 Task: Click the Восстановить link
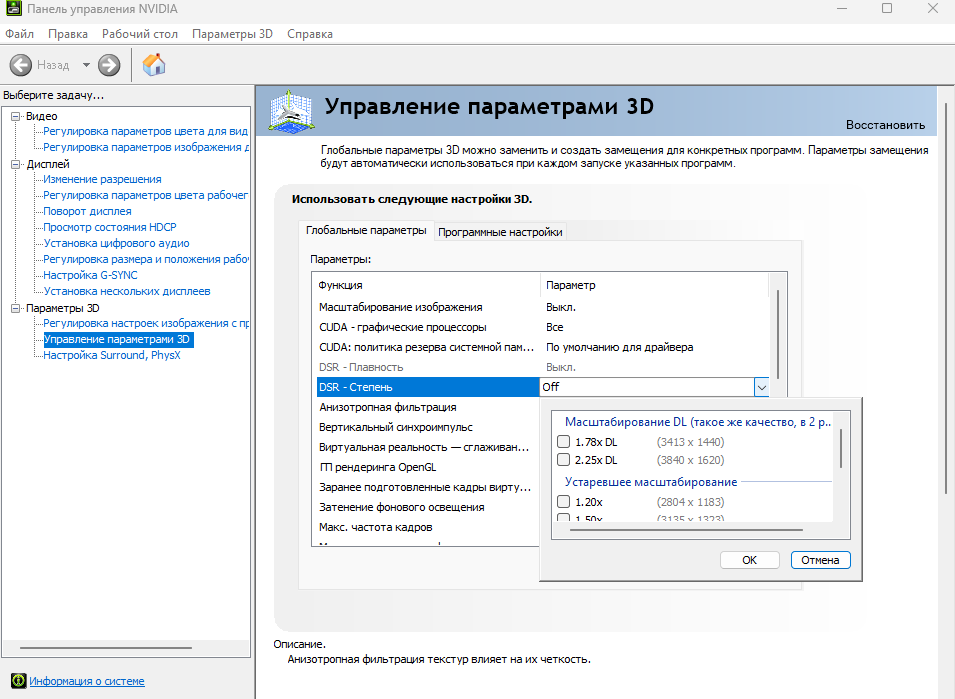(884, 125)
